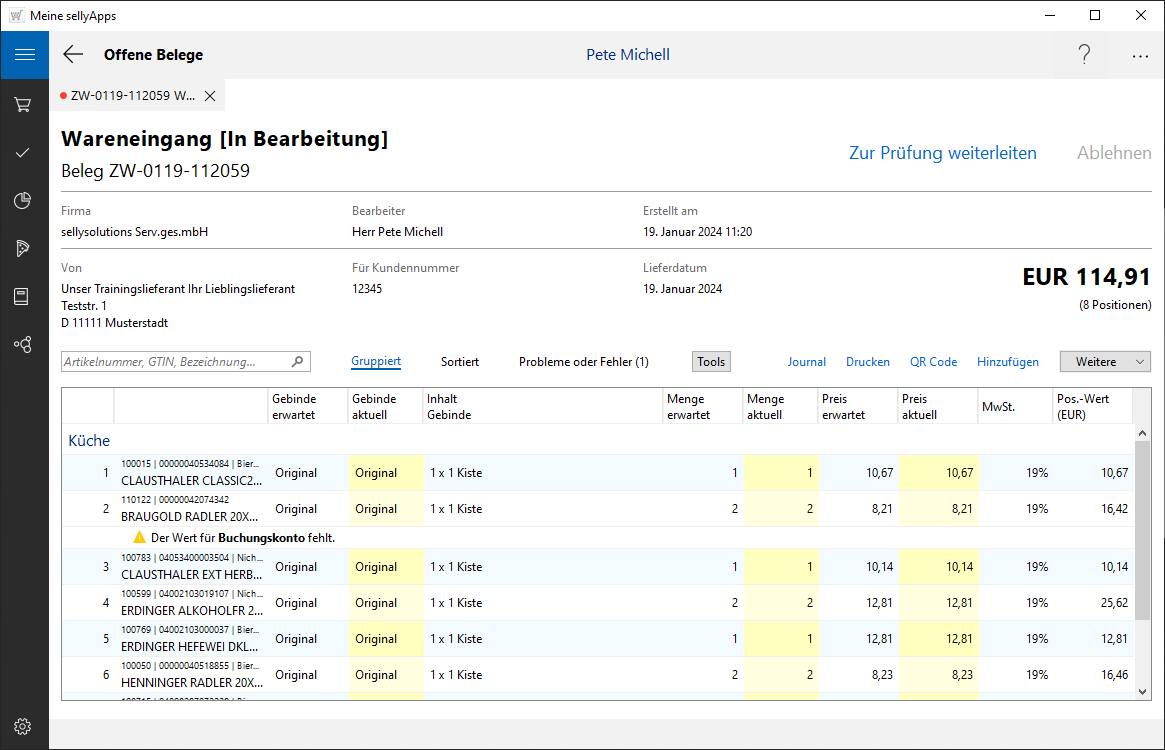This screenshot has height=750, width=1165.
Task: Click the shopping cart sidebar icon
Action: pyautogui.click(x=24, y=104)
